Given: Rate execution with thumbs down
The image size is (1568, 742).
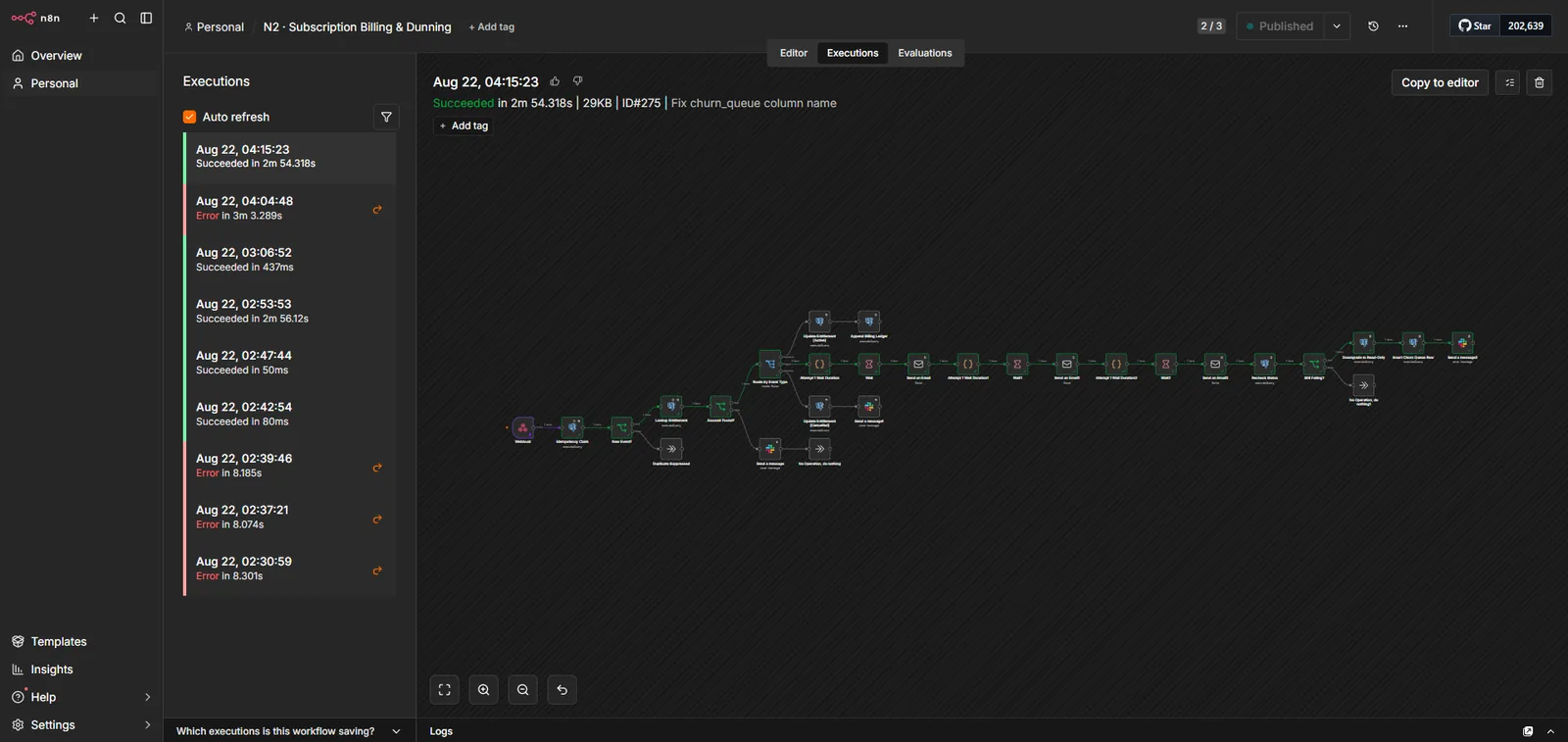Looking at the screenshot, I should click(578, 81).
